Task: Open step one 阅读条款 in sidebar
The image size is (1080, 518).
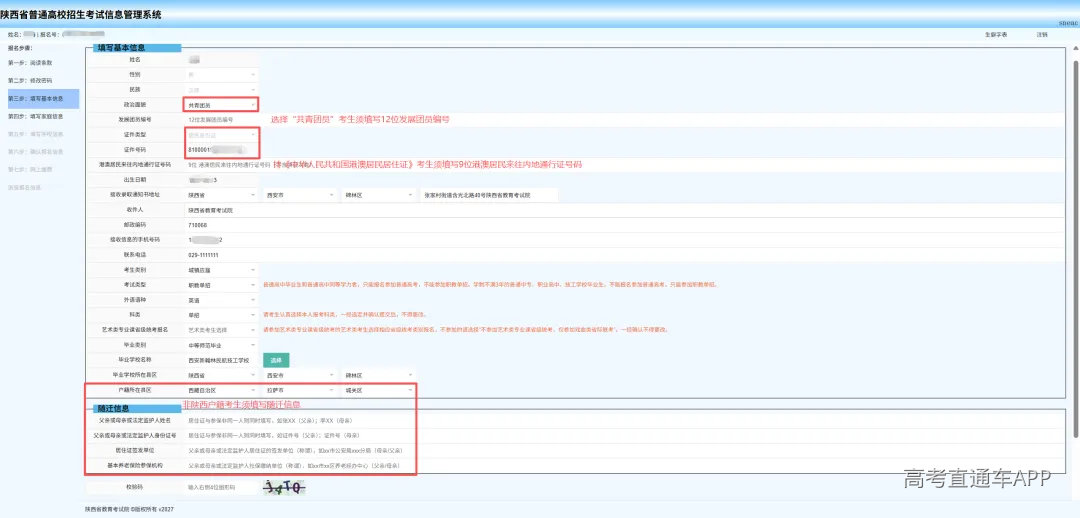Action: (30, 63)
